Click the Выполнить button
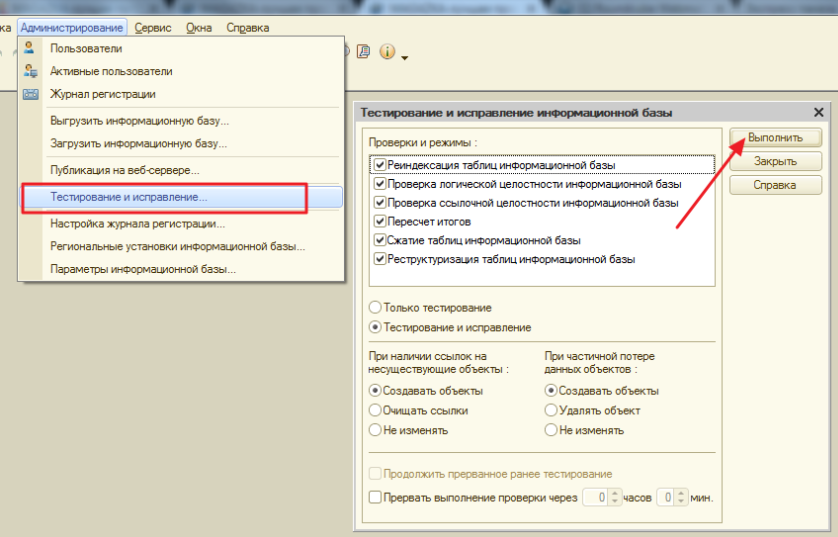838x537 pixels. [x=775, y=137]
